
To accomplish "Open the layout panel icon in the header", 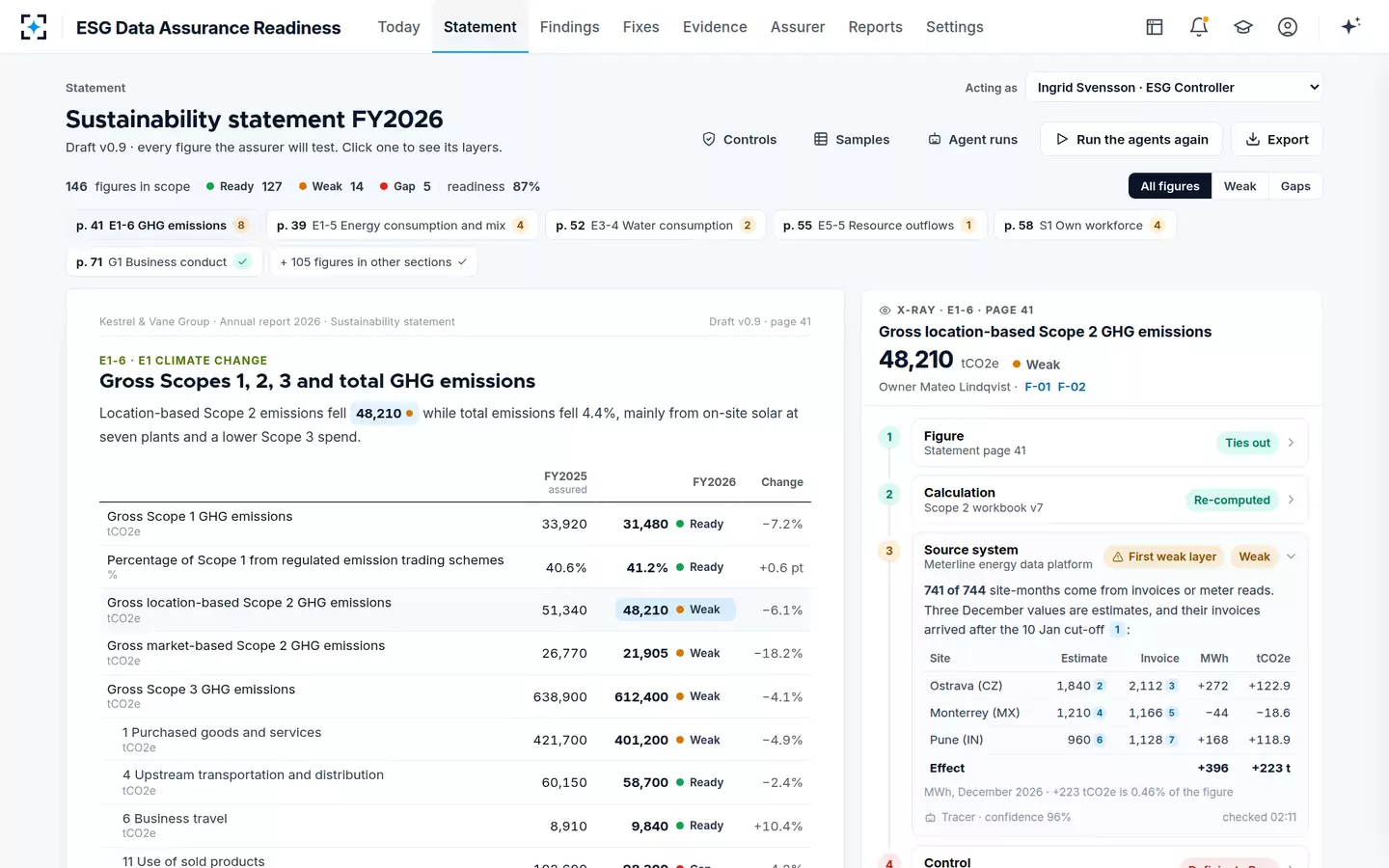I will pyautogui.click(x=1155, y=27).
